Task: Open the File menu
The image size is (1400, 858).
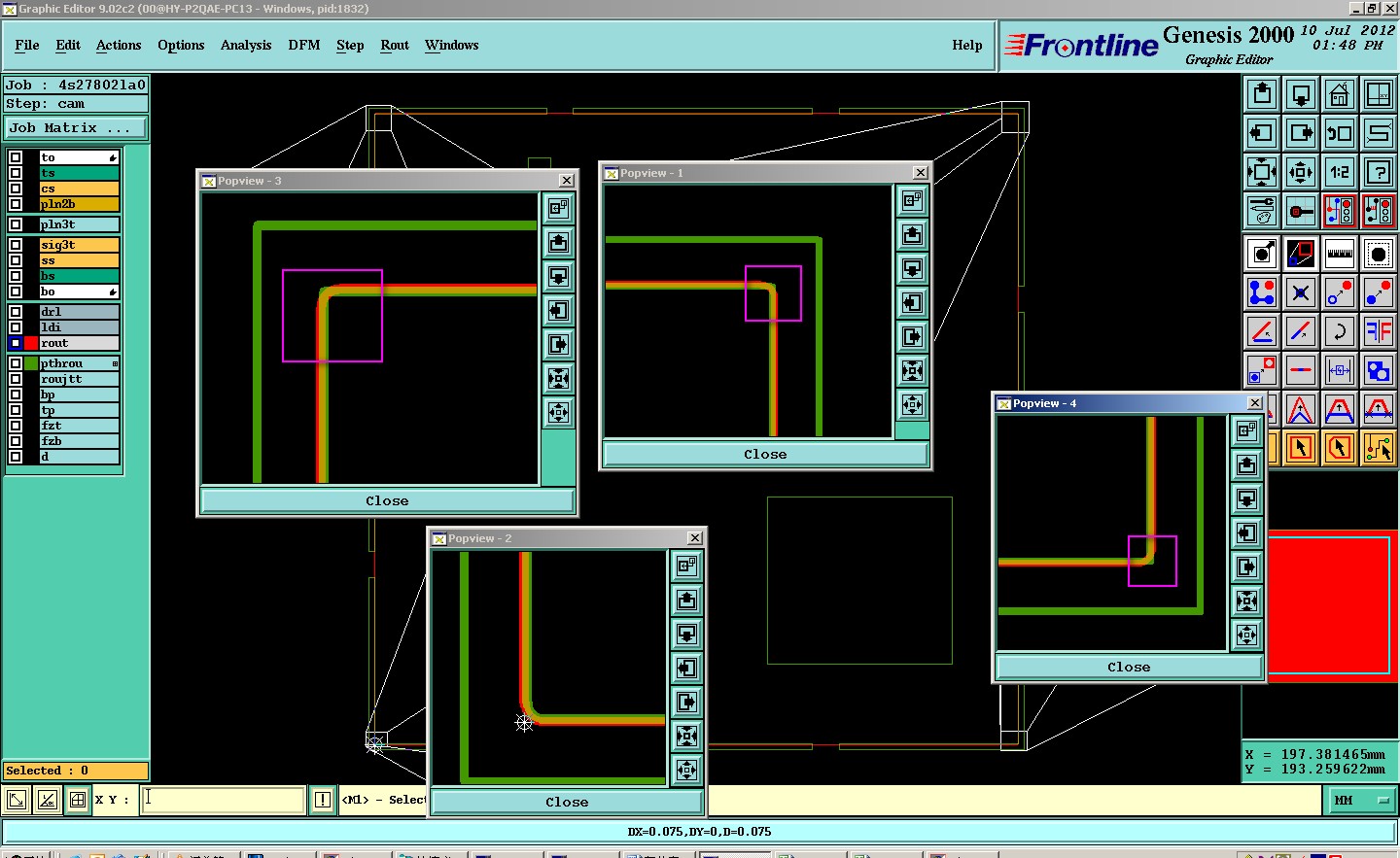Action: tap(27, 45)
